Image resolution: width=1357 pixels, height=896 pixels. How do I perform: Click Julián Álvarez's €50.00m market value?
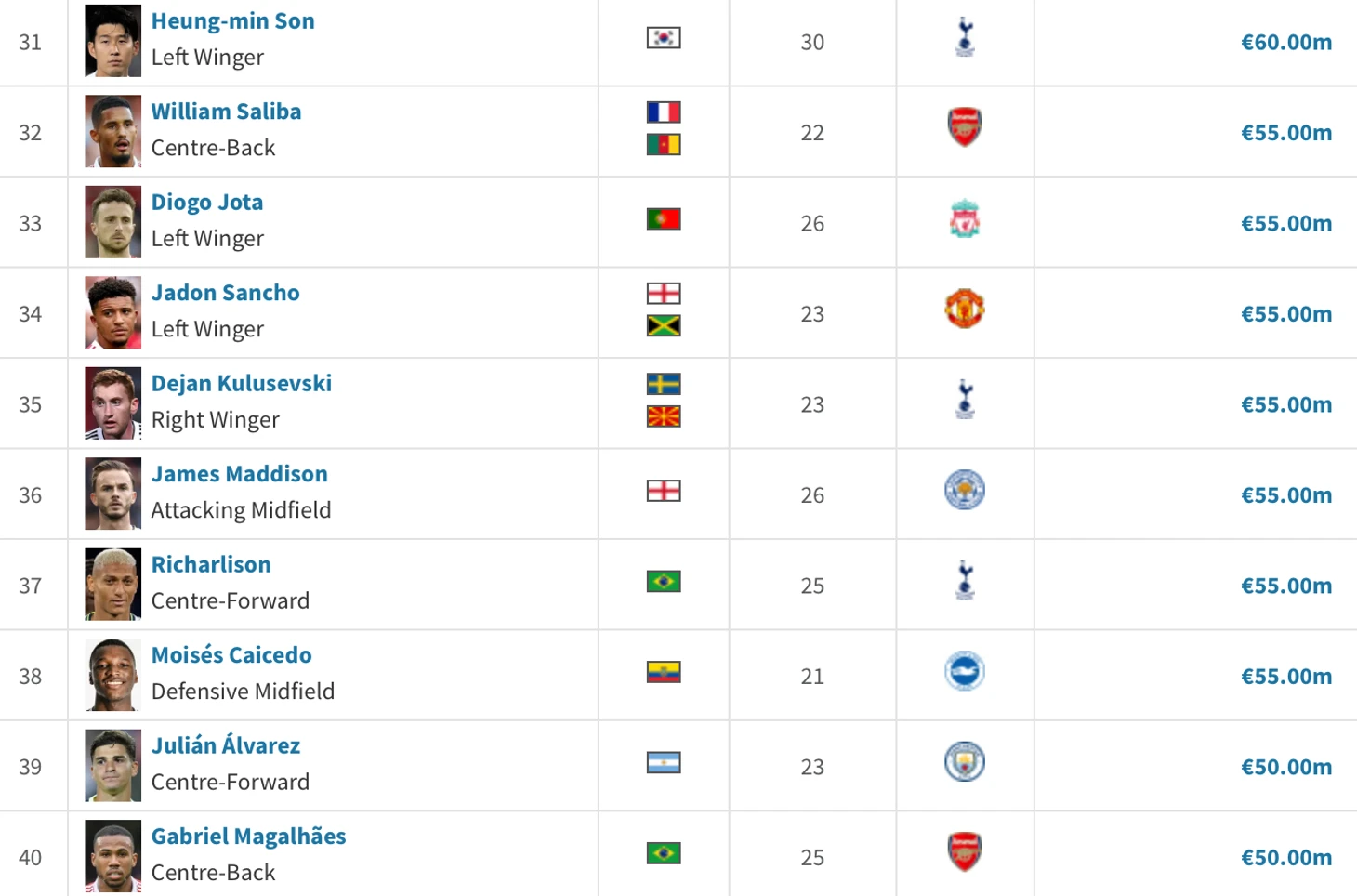tap(1286, 767)
